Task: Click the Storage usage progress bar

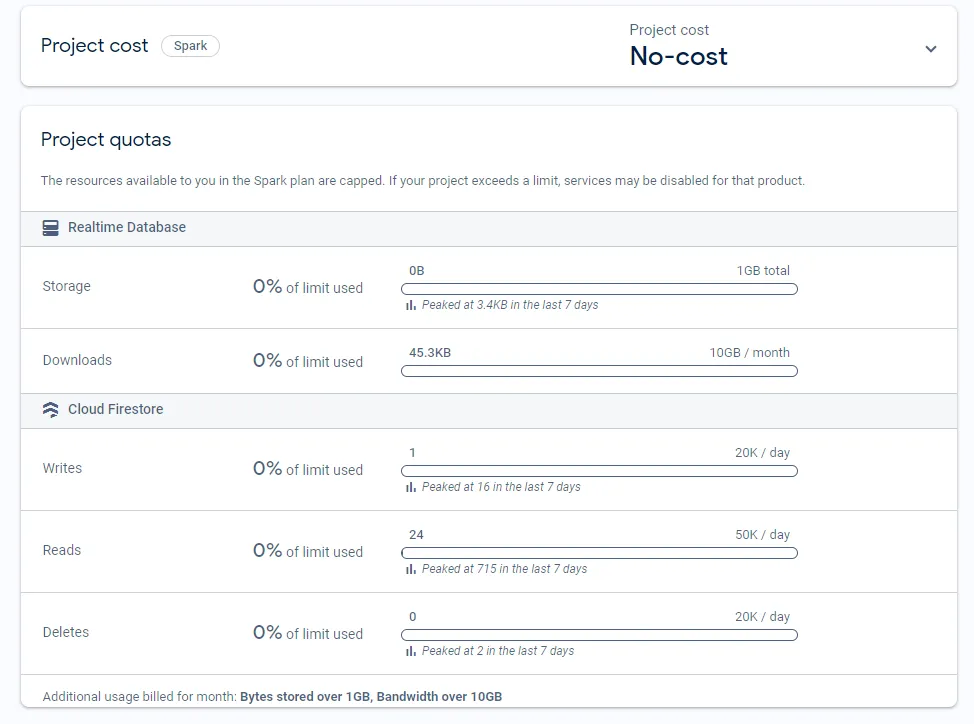Action: 599,289
